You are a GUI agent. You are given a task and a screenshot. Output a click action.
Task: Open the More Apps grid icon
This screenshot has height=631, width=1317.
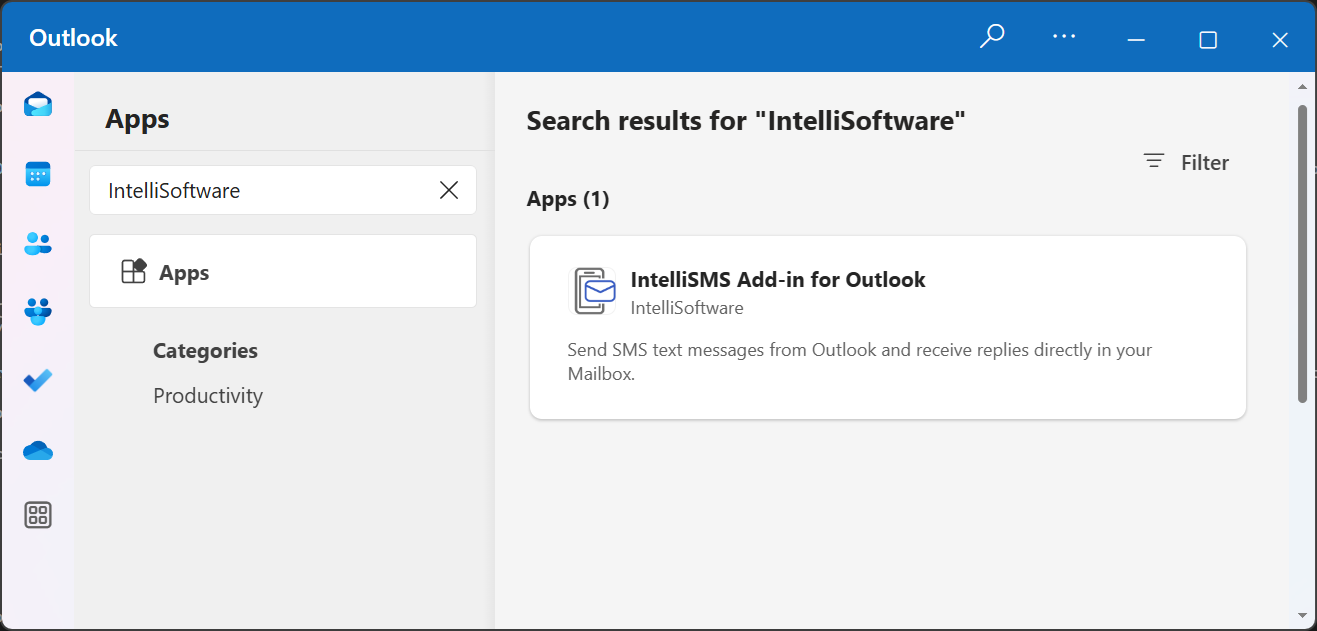37,515
